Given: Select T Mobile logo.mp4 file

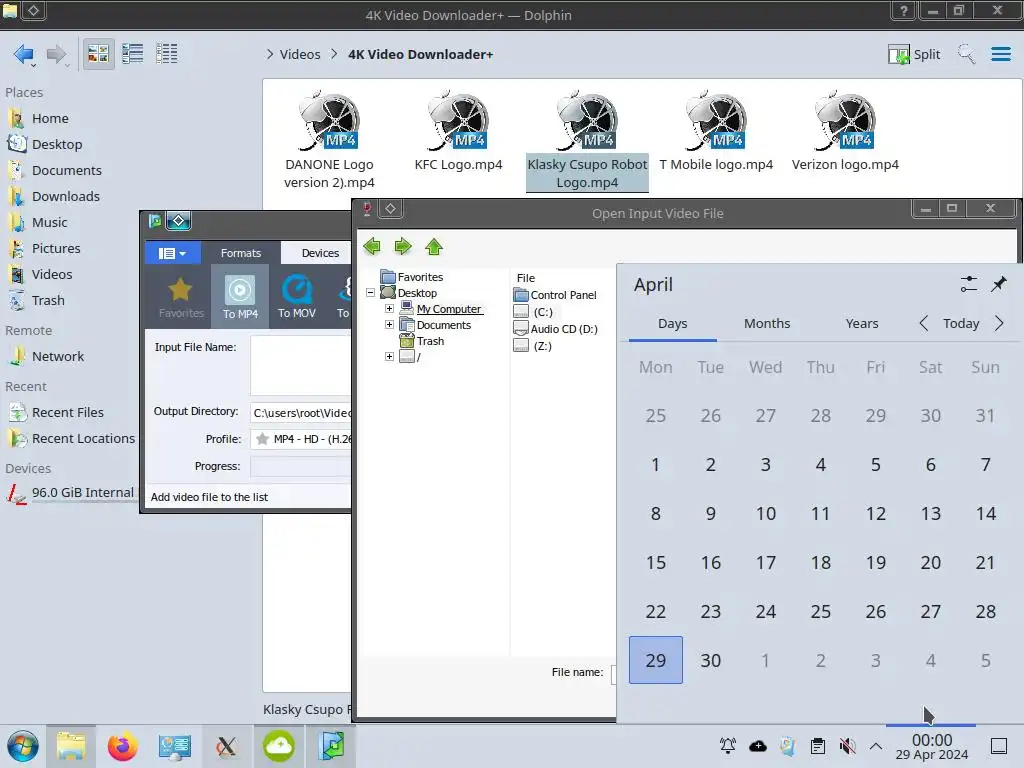Looking at the screenshot, I should [716, 131].
